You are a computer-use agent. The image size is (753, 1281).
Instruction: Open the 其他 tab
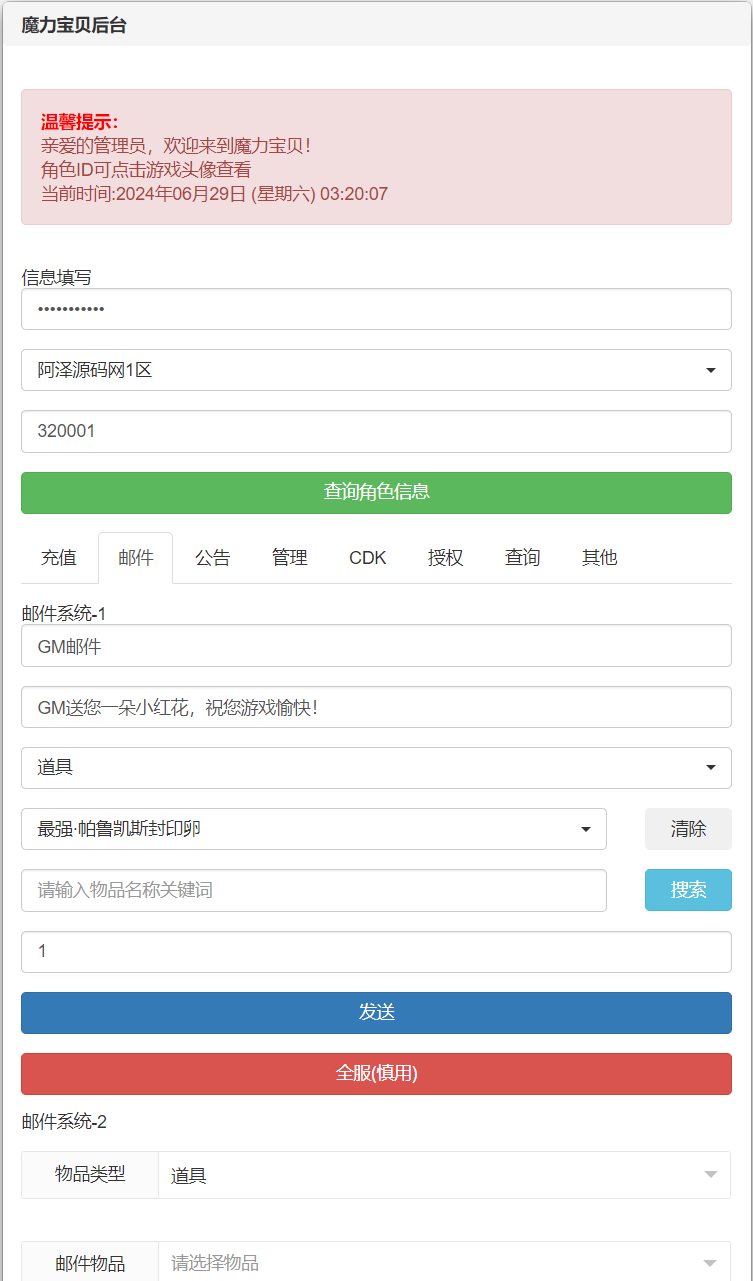click(x=600, y=558)
